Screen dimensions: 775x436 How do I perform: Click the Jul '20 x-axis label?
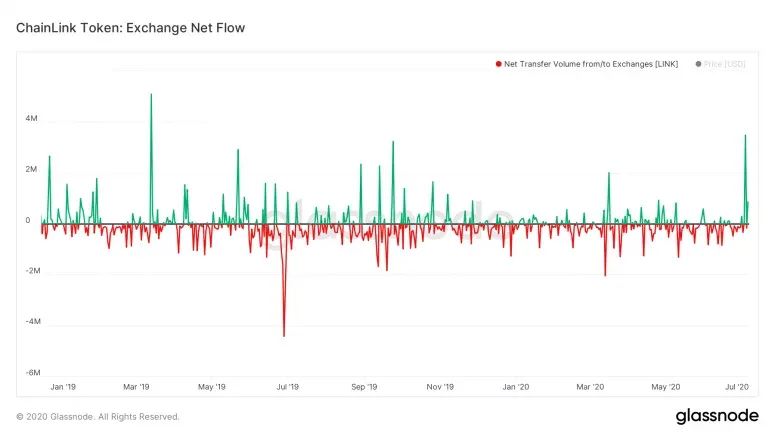736,387
